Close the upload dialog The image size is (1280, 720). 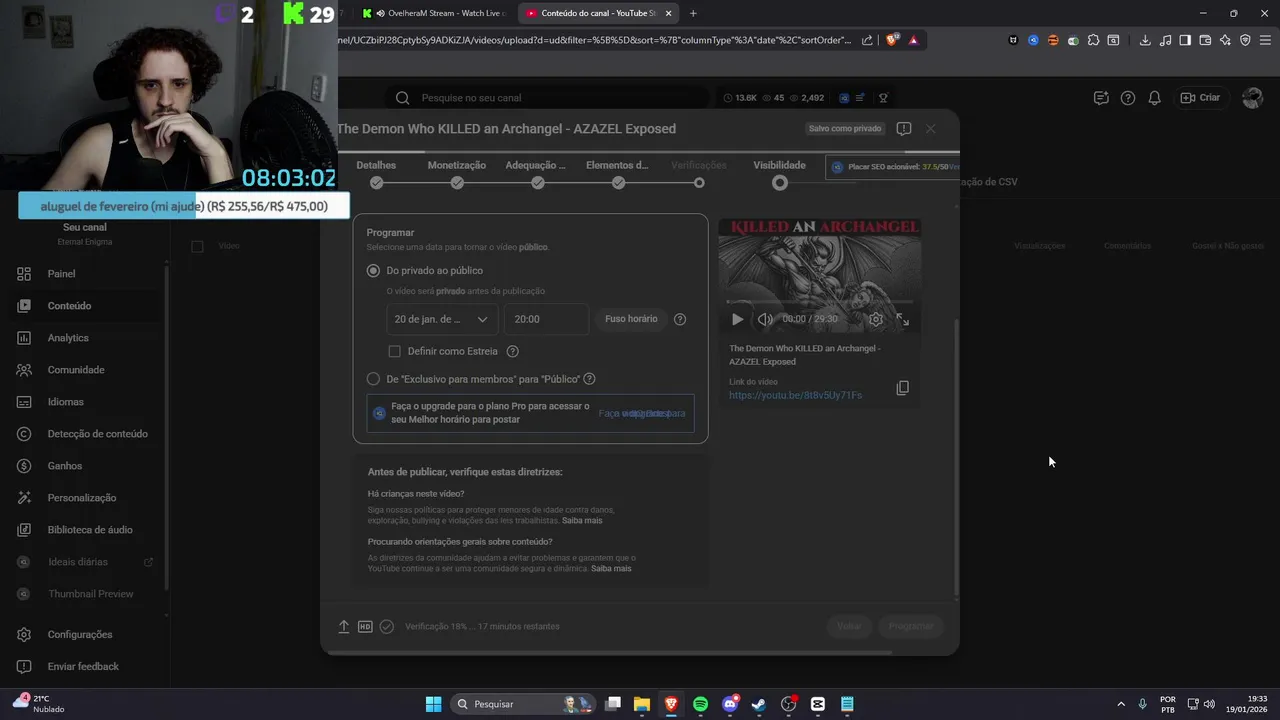931,129
